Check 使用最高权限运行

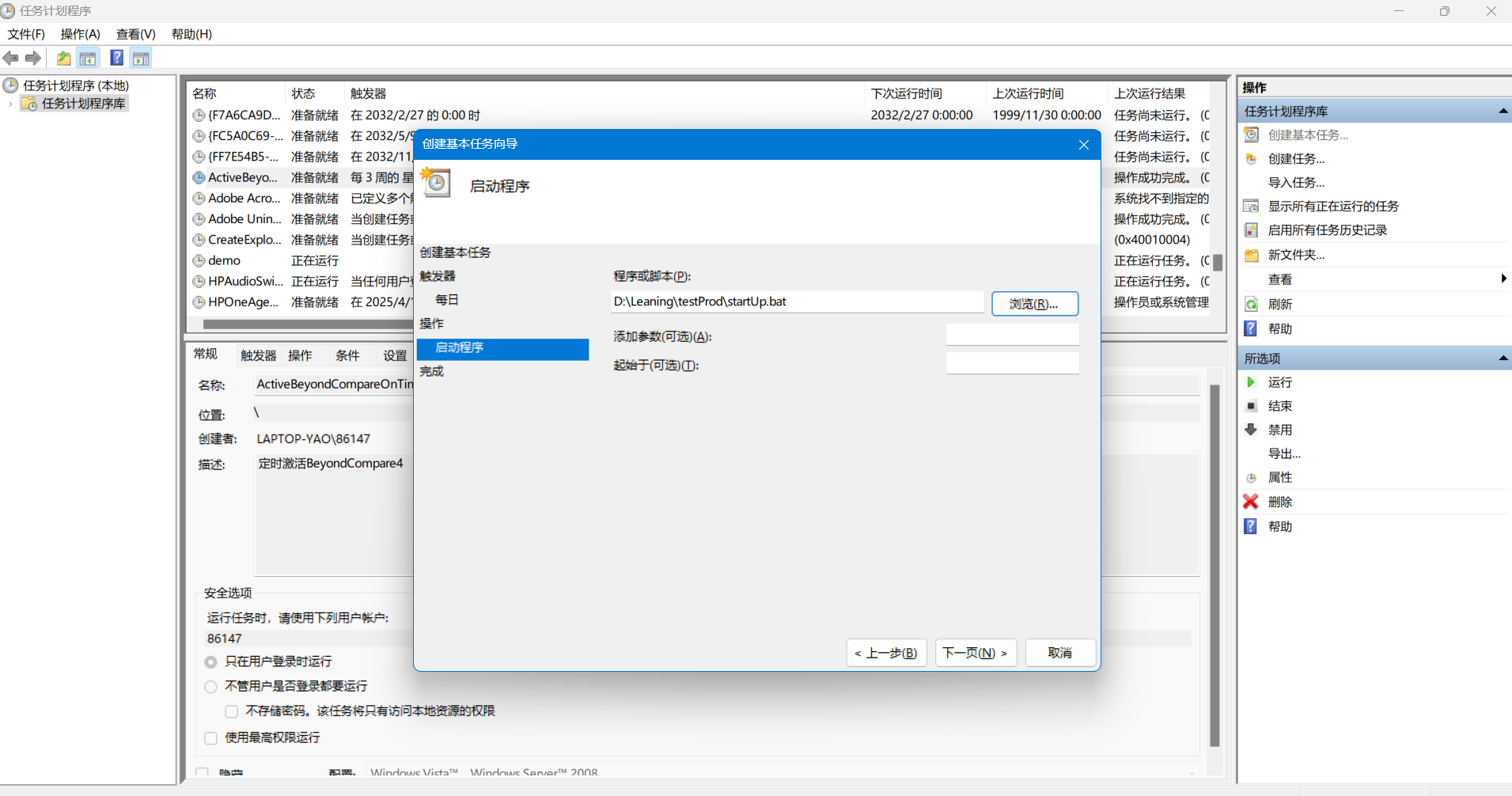pos(210,737)
